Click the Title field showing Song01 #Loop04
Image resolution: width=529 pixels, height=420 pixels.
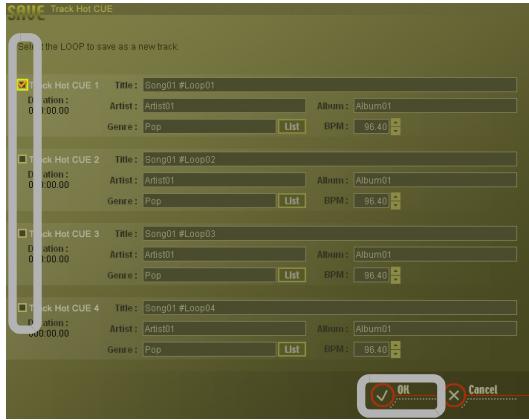330,308
